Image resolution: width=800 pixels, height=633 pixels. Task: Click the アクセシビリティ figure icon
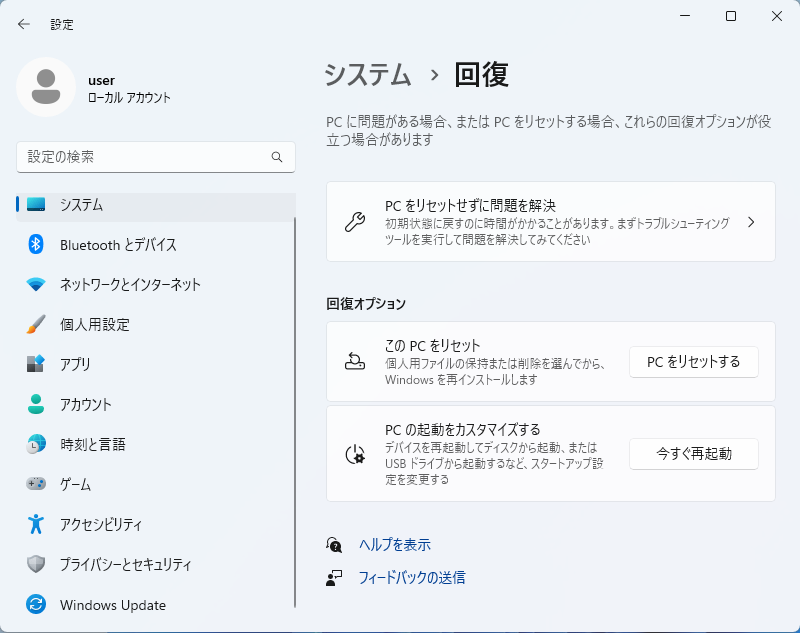pos(36,524)
